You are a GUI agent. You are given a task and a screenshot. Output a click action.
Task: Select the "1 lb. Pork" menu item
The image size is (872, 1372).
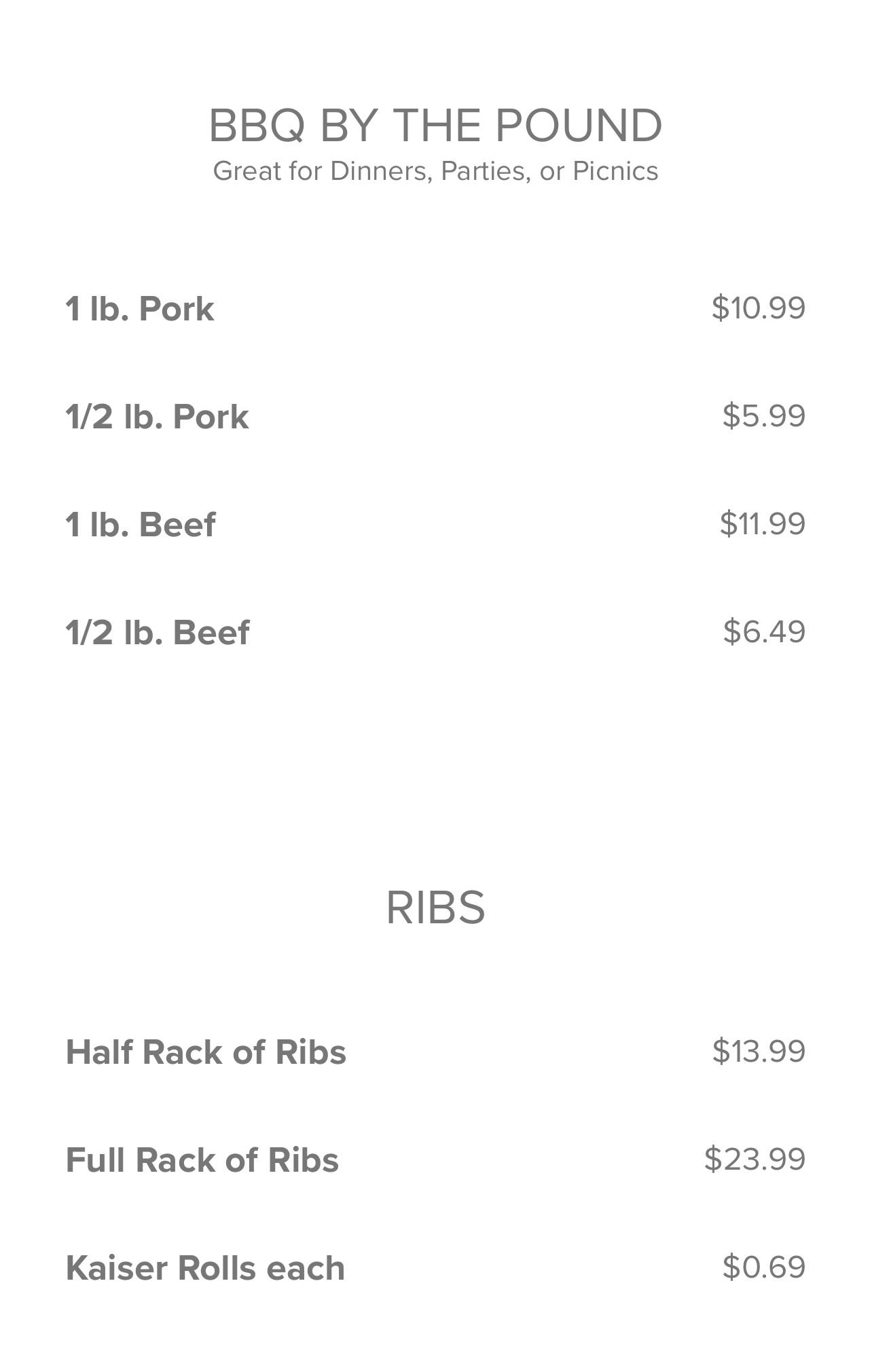(140, 309)
